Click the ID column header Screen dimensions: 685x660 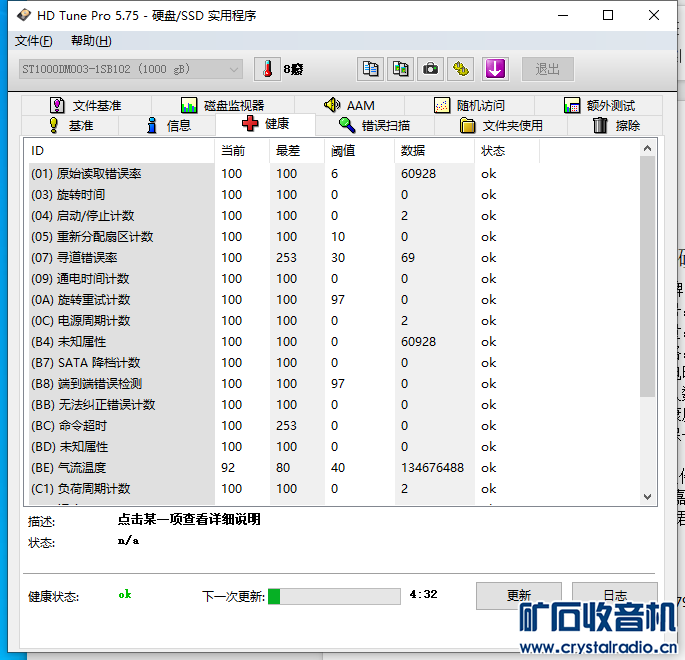[x=119, y=151]
